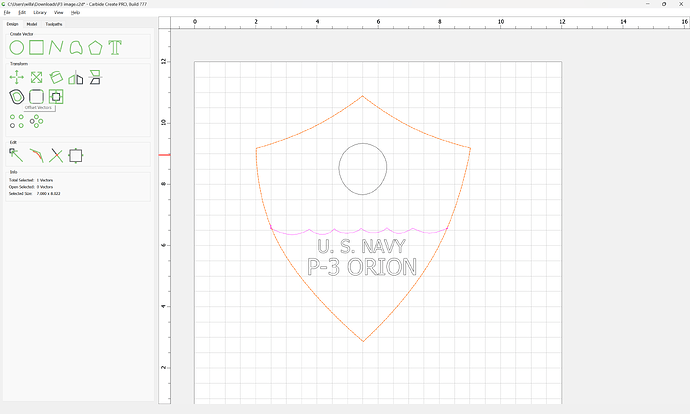Switch to the Model tab

click(32, 22)
